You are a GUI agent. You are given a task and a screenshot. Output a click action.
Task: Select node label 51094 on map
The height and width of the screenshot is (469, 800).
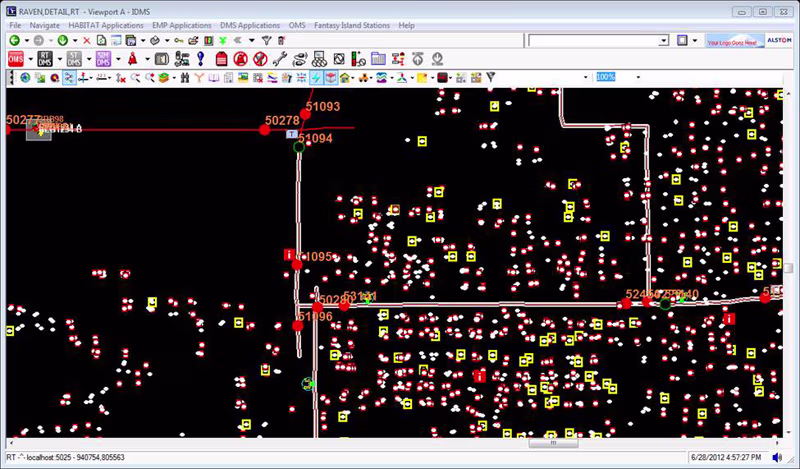[x=315, y=138]
